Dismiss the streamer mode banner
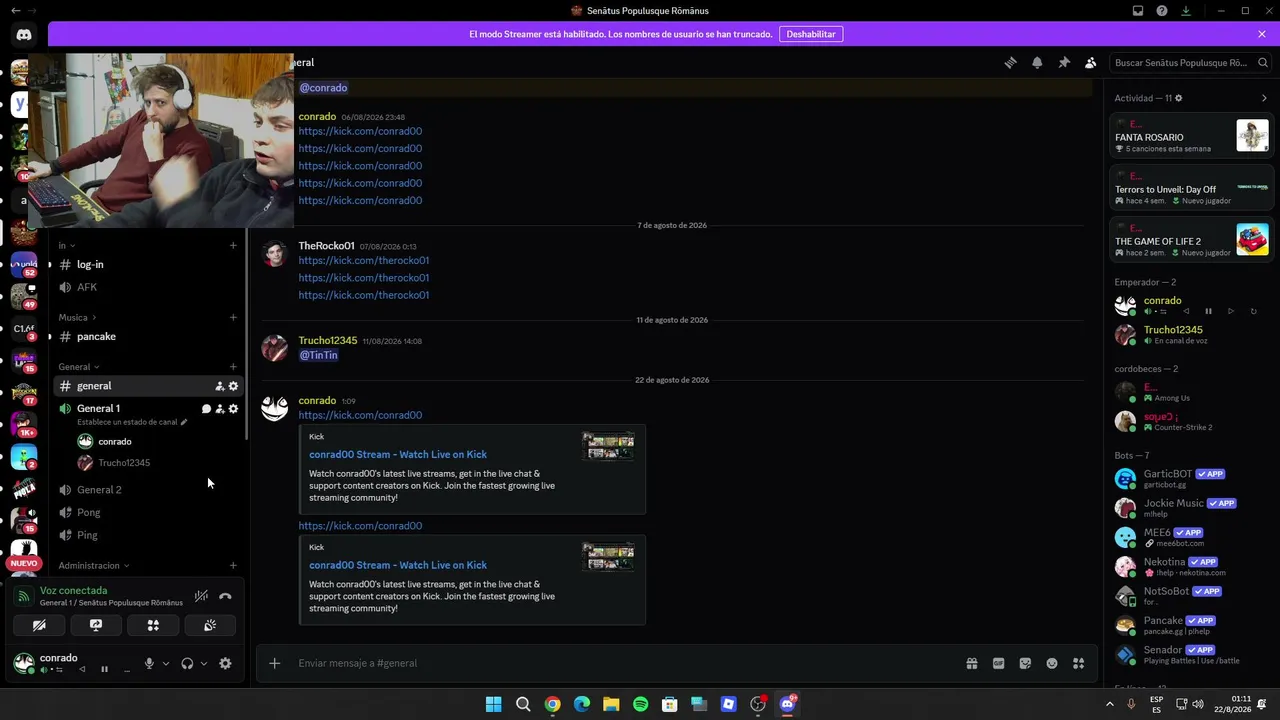 (1262, 34)
